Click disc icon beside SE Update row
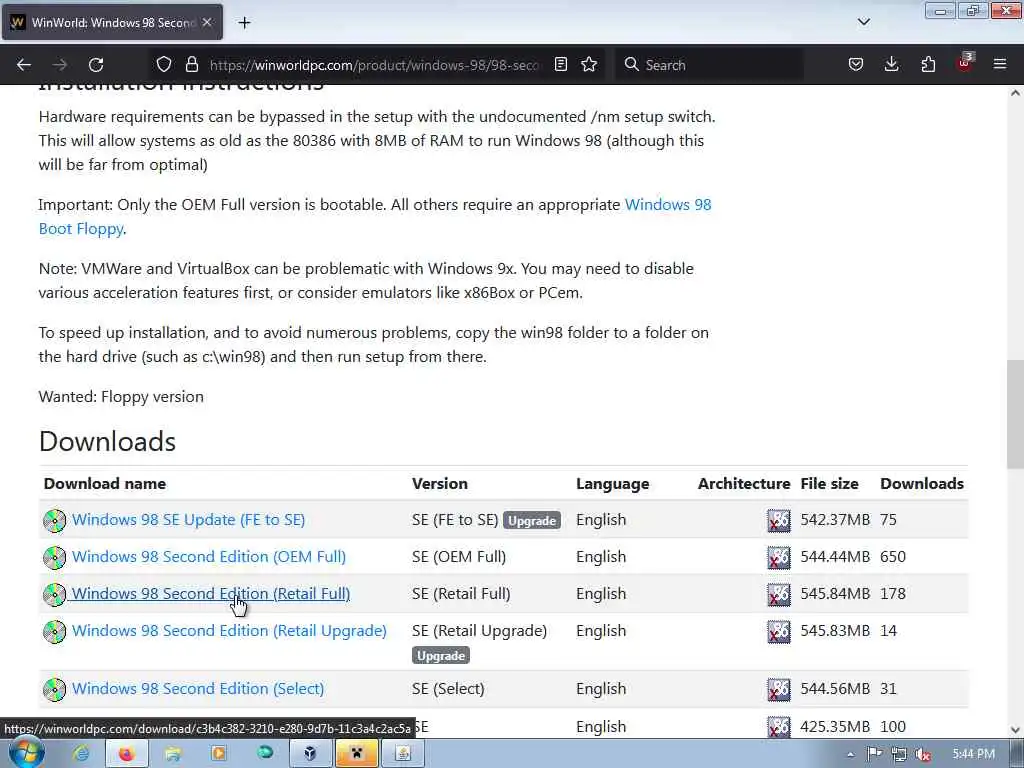 point(55,520)
